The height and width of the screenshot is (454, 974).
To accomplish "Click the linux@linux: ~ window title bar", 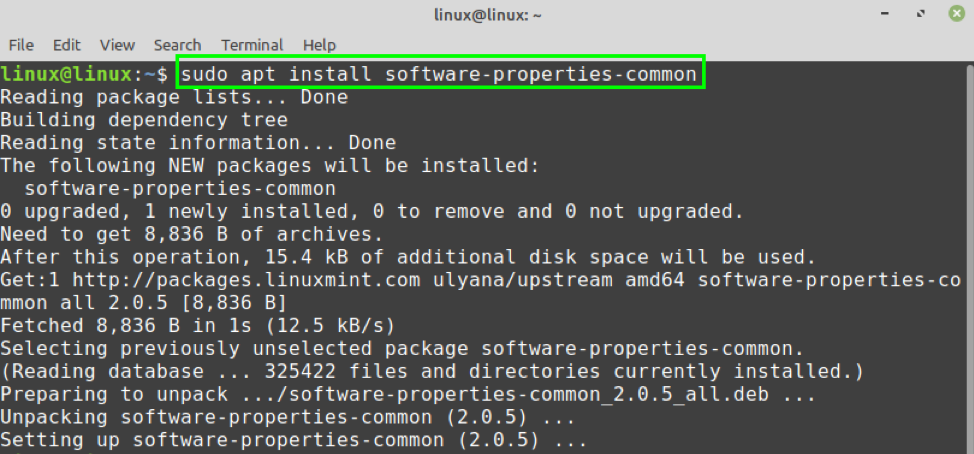I will click(486, 15).
